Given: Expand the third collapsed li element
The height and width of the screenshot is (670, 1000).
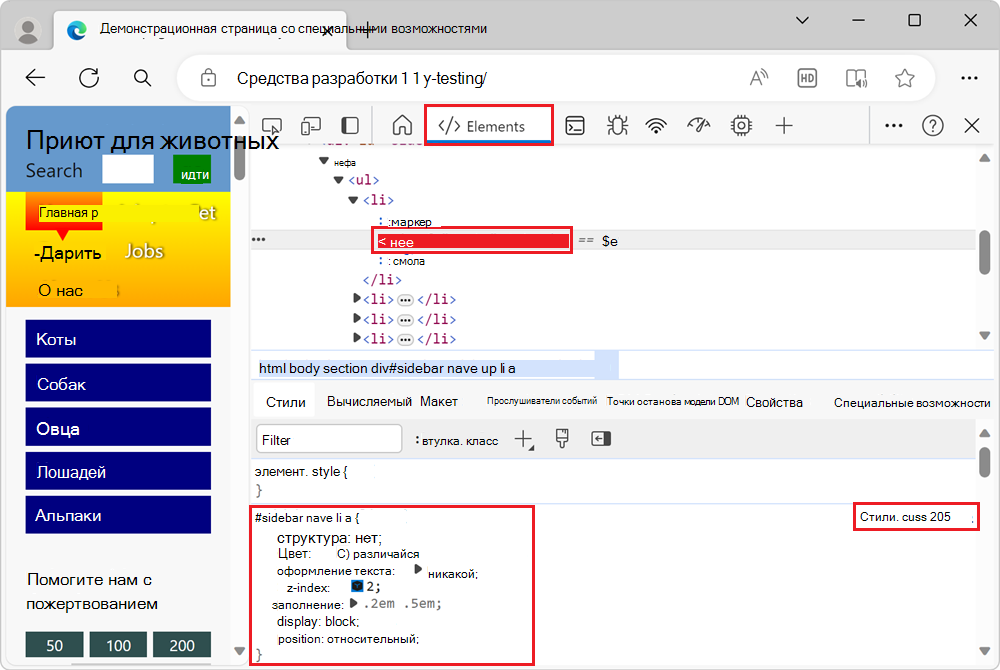Looking at the screenshot, I should point(357,338).
